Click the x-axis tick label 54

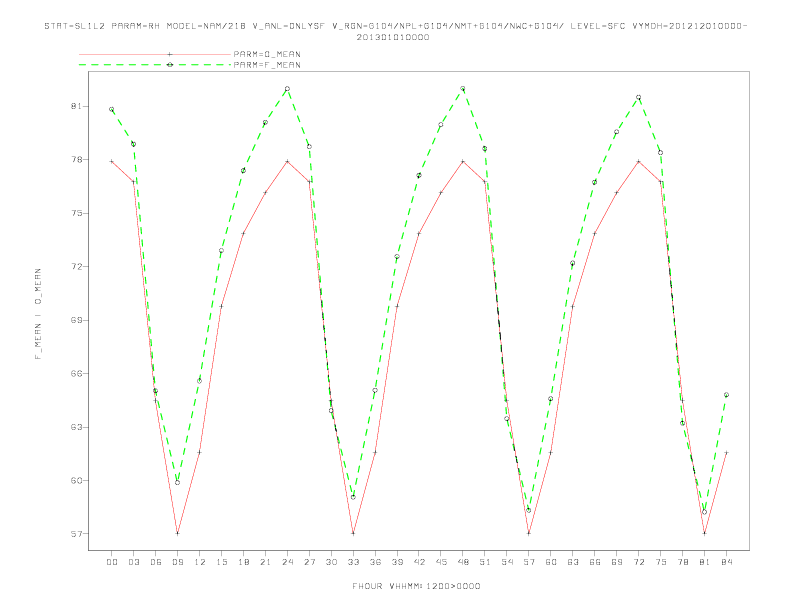[x=507, y=562]
